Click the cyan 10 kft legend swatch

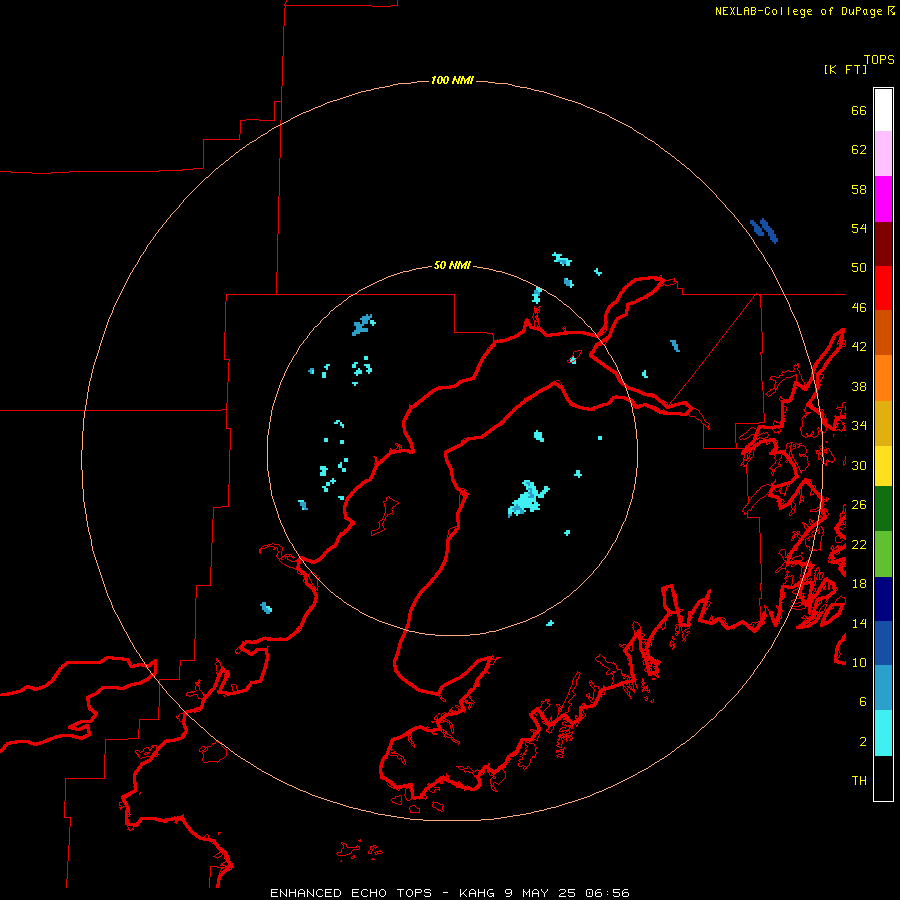883,733
